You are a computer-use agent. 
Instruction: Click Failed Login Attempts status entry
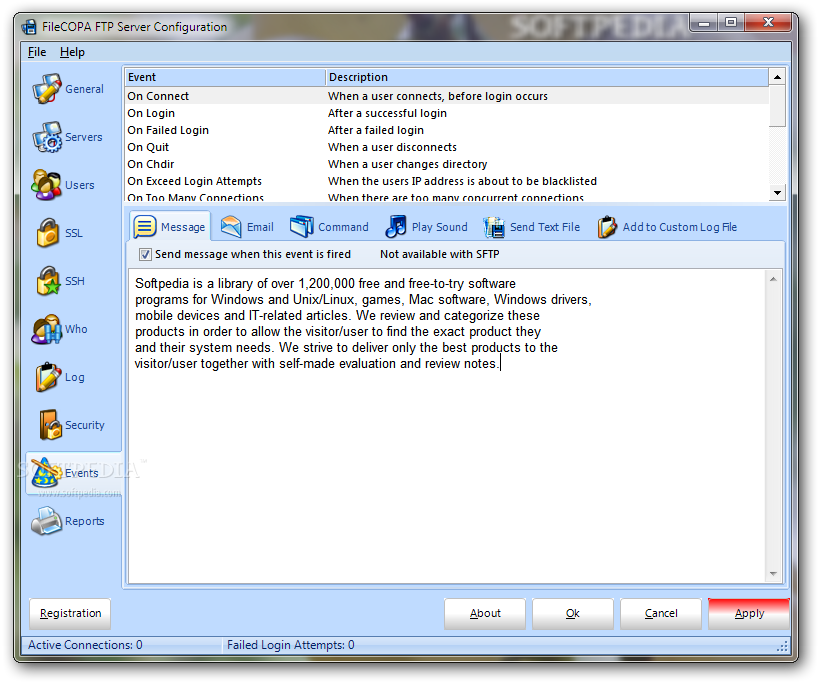(x=290, y=645)
